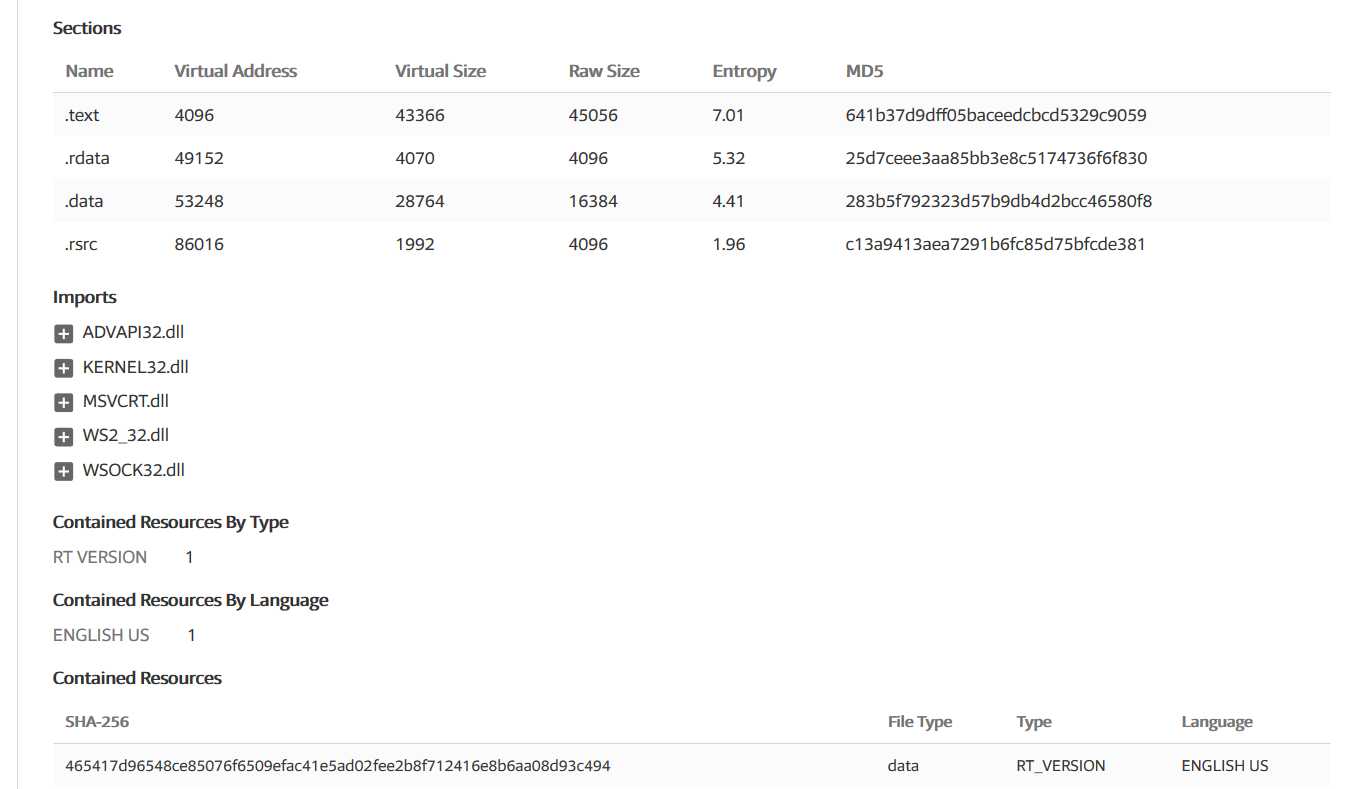This screenshot has width=1356, height=789.
Task: Click MD5 hash 641b37d9dff05baceedcbcd5329c9059
Action: click(x=996, y=115)
